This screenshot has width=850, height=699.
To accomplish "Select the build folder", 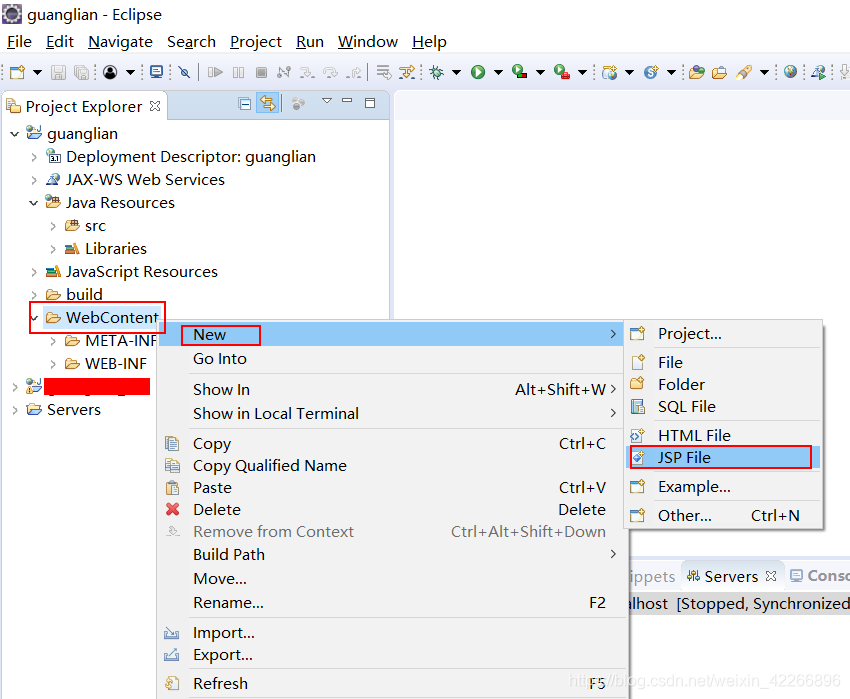I will (x=84, y=294).
